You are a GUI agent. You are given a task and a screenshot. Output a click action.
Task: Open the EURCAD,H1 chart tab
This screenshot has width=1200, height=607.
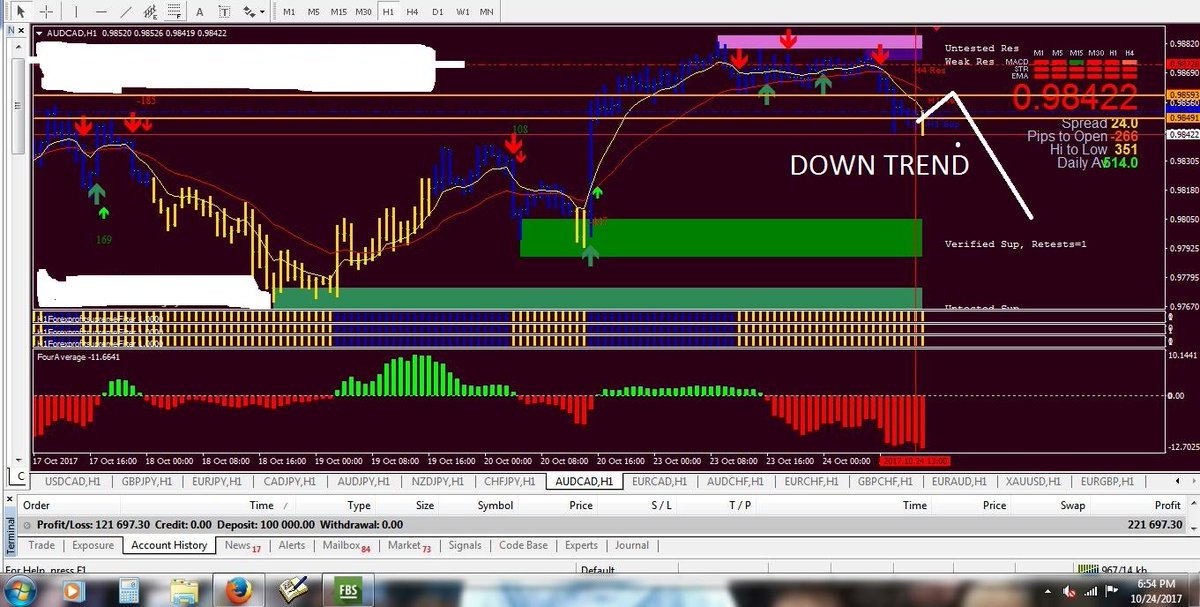(x=659, y=481)
